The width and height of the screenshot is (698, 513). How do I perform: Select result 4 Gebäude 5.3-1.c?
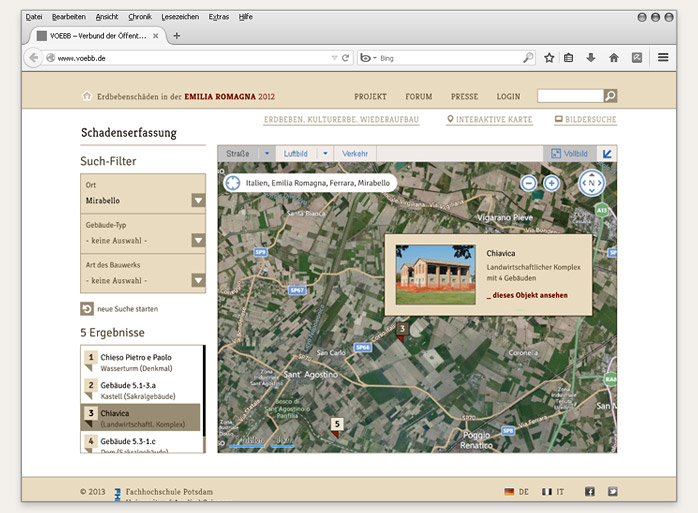click(142, 444)
